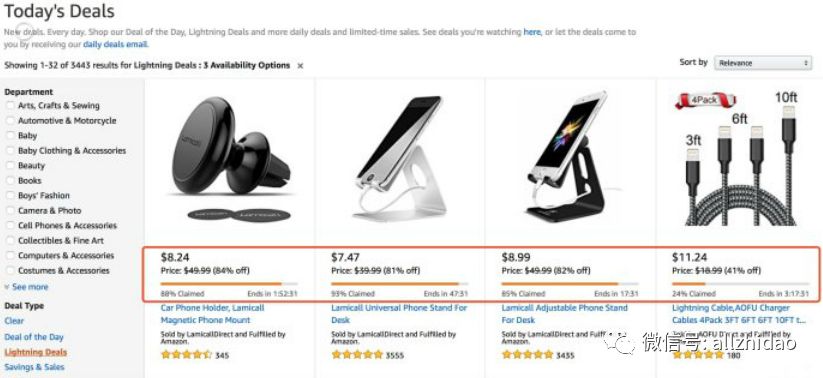Image resolution: width=823 pixels, height=378 pixels.
Task: Check the Arts, Crafts & Sewing checkbox
Action: point(10,106)
